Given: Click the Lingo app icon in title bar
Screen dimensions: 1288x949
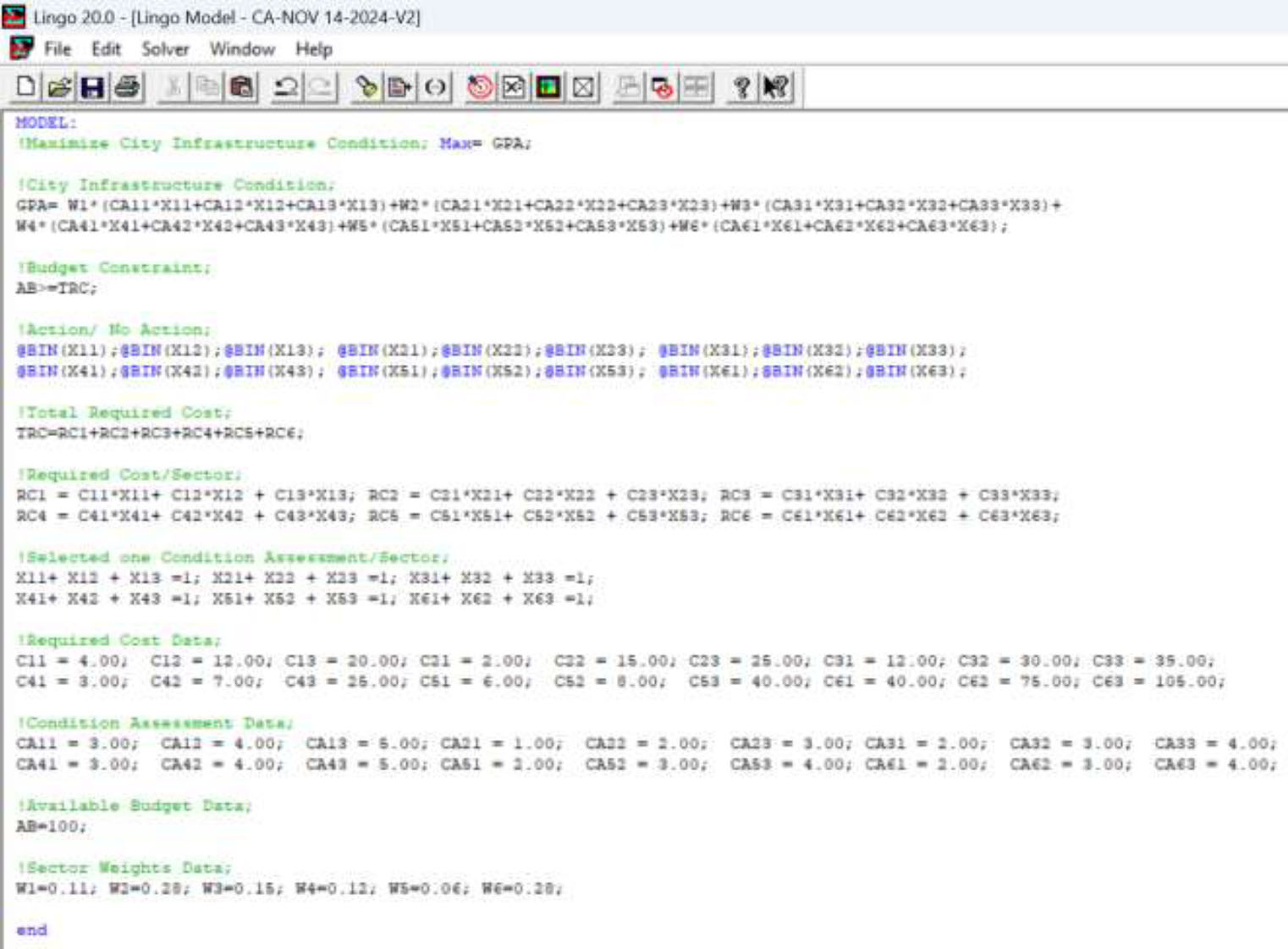Looking at the screenshot, I should 14,16.
